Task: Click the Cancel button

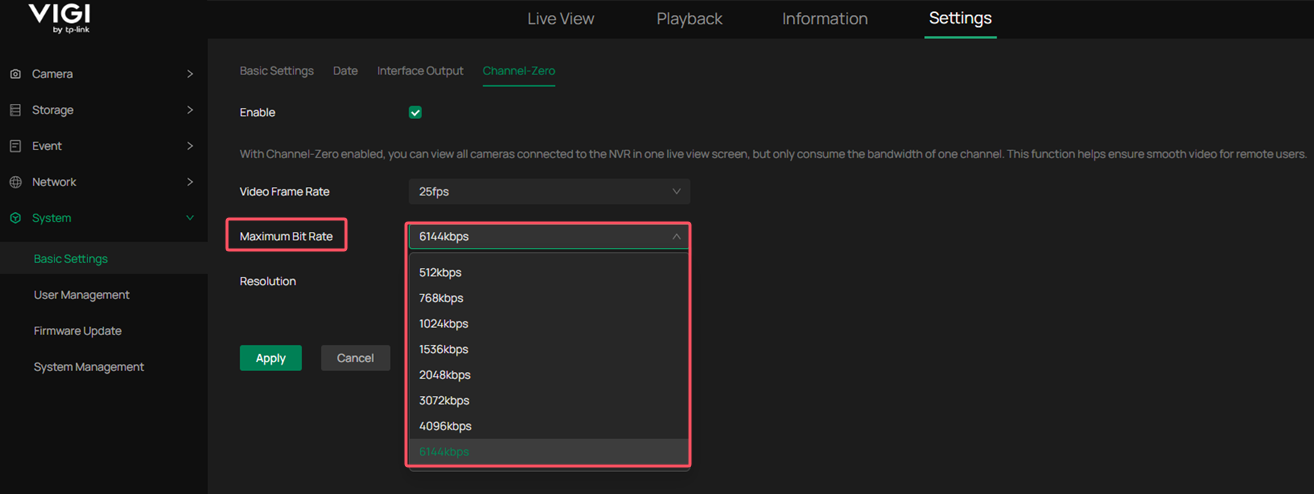Action: [x=355, y=358]
